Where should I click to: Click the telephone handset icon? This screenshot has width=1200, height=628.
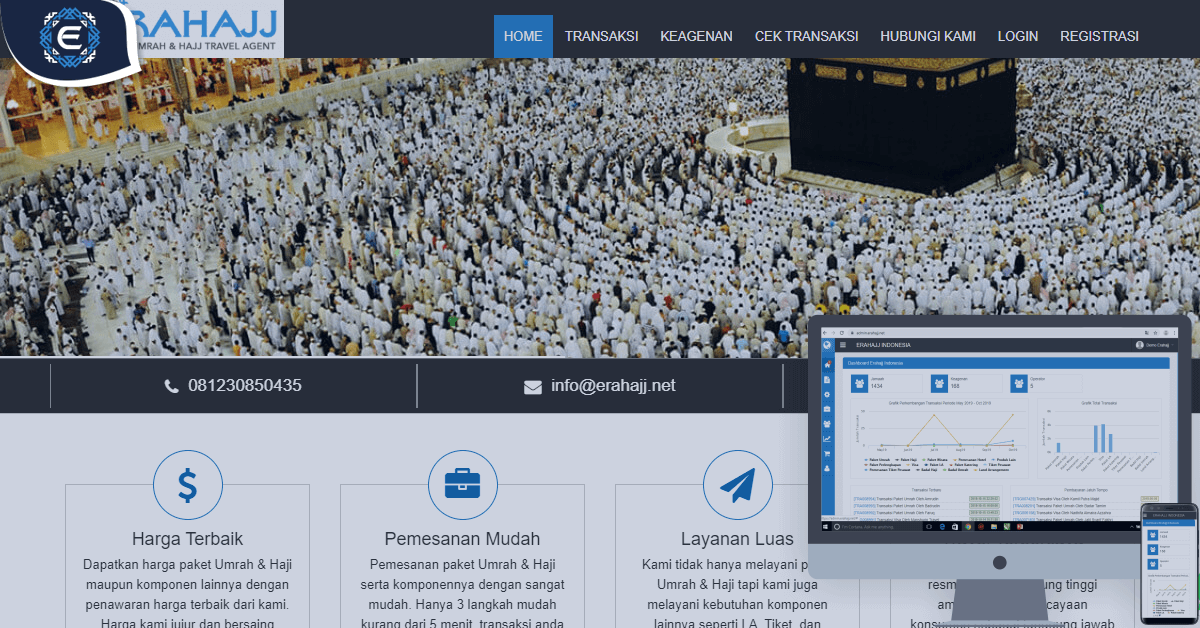(x=172, y=386)
